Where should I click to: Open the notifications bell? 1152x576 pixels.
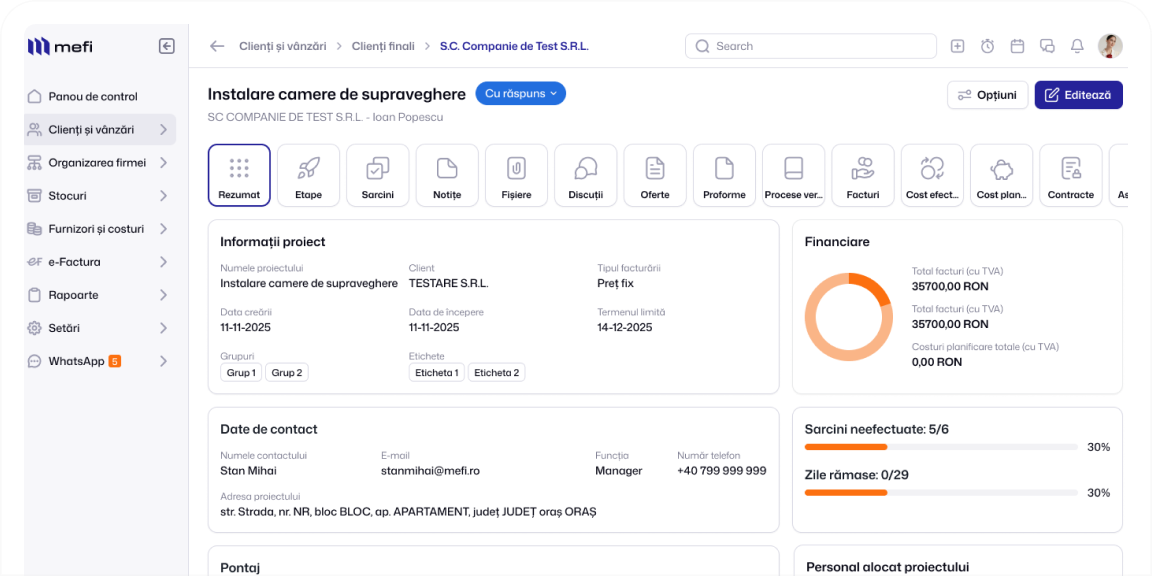tap(1077, 46)
